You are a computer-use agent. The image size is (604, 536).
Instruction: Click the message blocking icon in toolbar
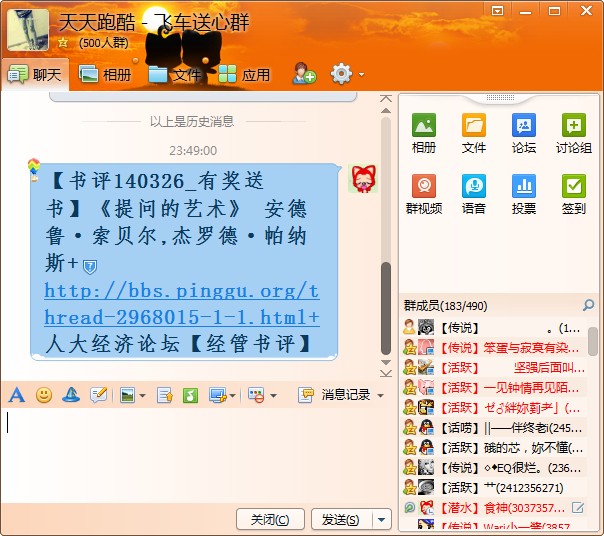256,395
